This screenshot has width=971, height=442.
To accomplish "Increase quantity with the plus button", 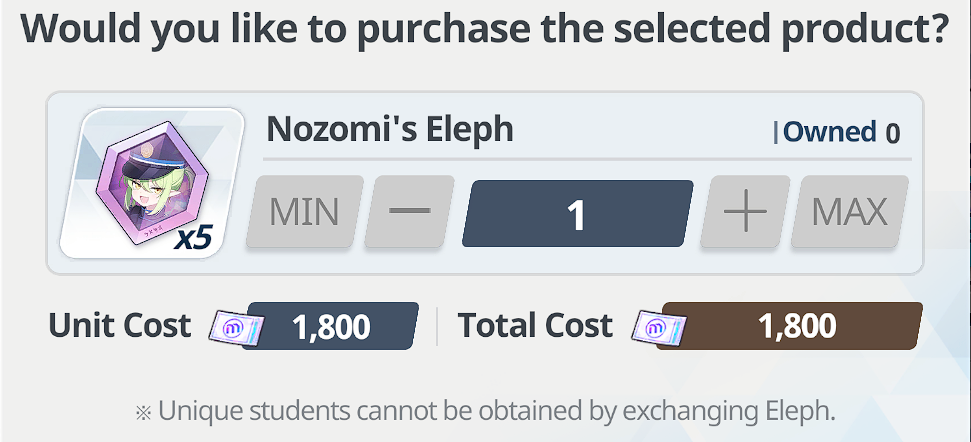I will pos(746,211).
